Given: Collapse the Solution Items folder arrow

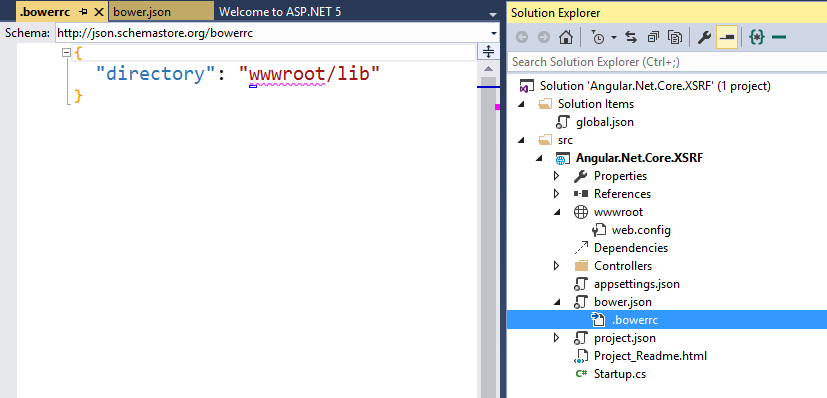Looking at the screenshot, I should [x=522, y=104].
